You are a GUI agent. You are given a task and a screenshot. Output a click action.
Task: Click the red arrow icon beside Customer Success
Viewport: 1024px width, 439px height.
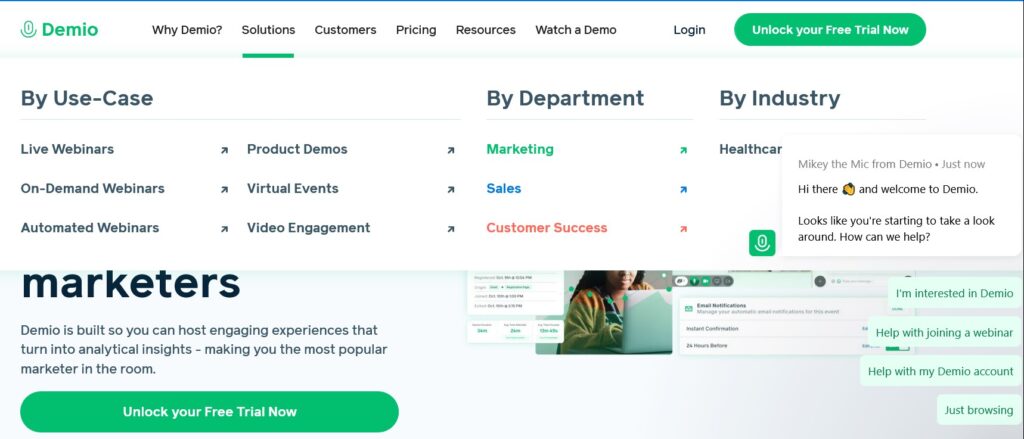(x=683, y=229)
